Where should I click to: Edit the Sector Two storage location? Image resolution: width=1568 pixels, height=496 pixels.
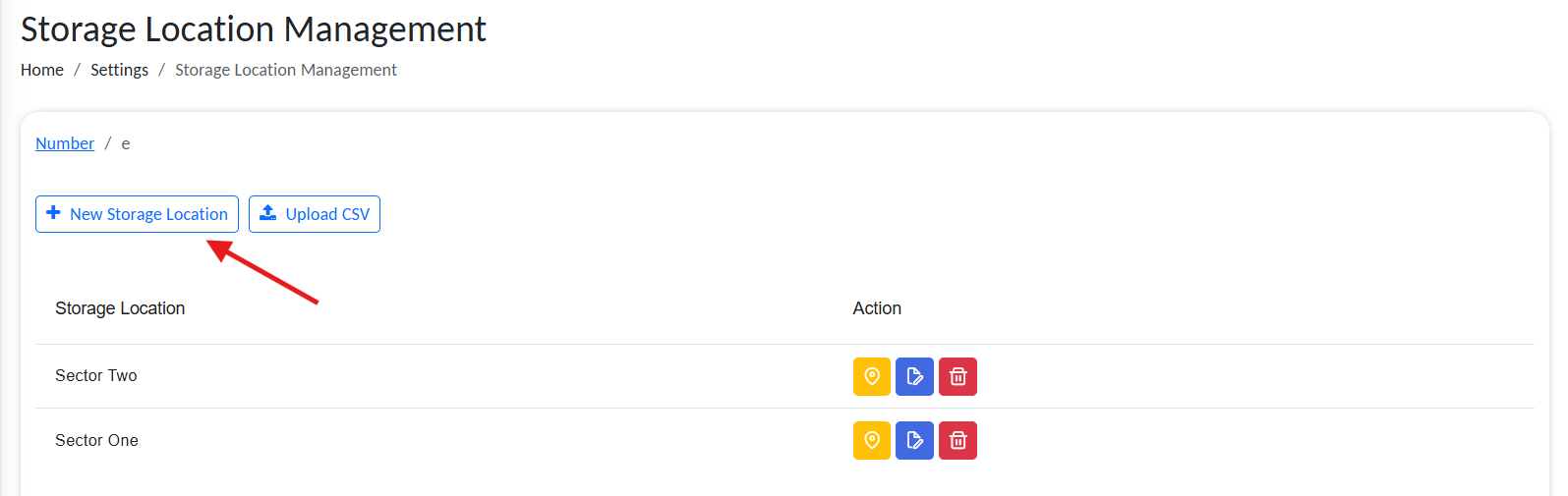[914, 376]
